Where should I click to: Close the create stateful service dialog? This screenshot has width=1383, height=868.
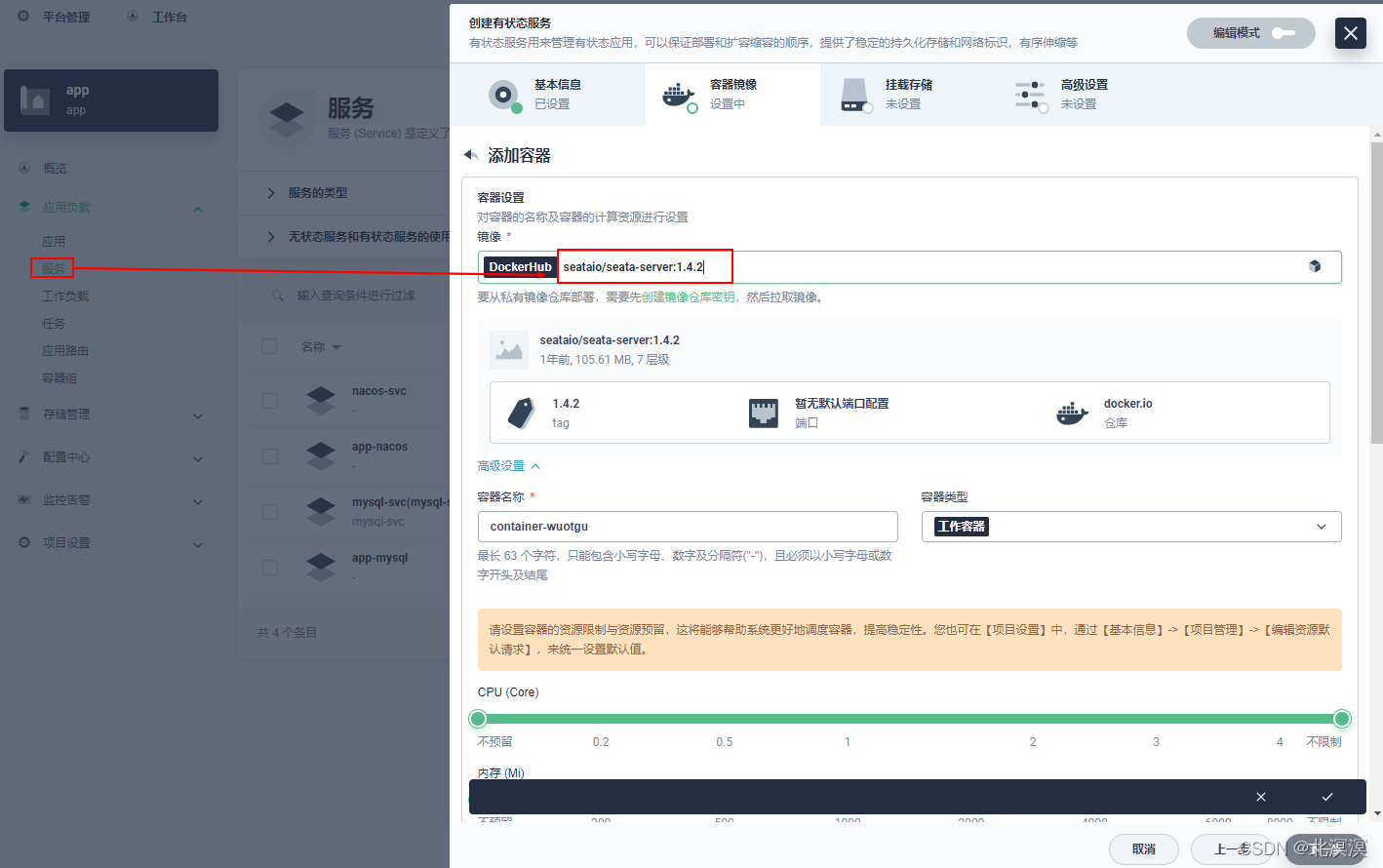tap(1350, 33)
